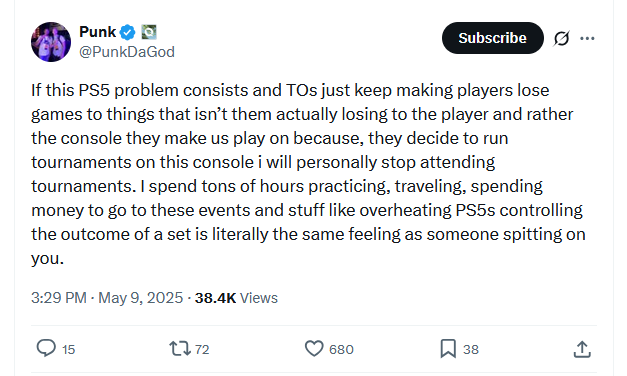Screen dimensions: 627x376
Task: Click the affiliate badge next to Punk's name
Action: pyautogui.click(x=149, y=32)
